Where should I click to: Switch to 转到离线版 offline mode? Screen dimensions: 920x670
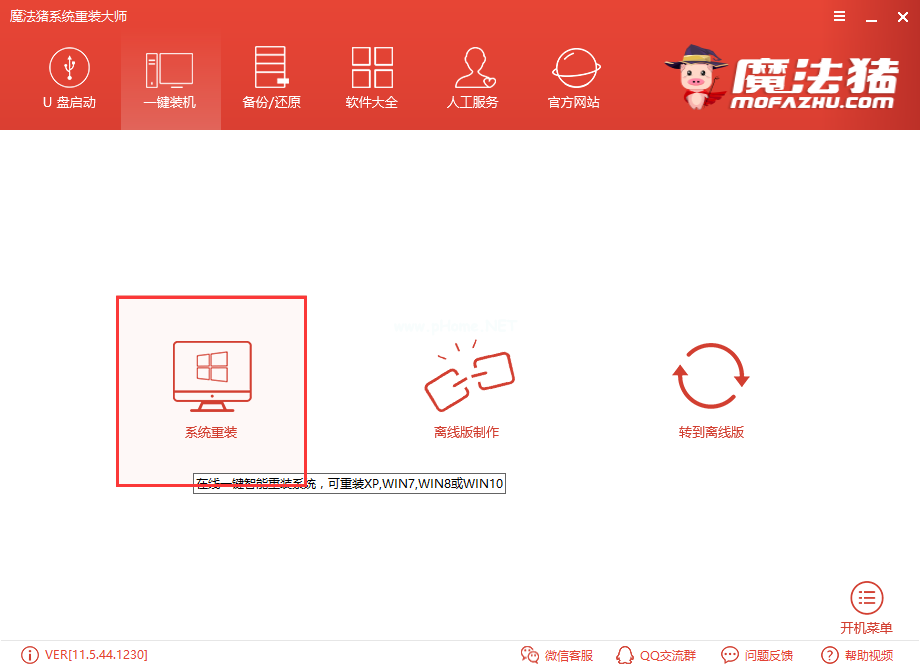(710, 390)
